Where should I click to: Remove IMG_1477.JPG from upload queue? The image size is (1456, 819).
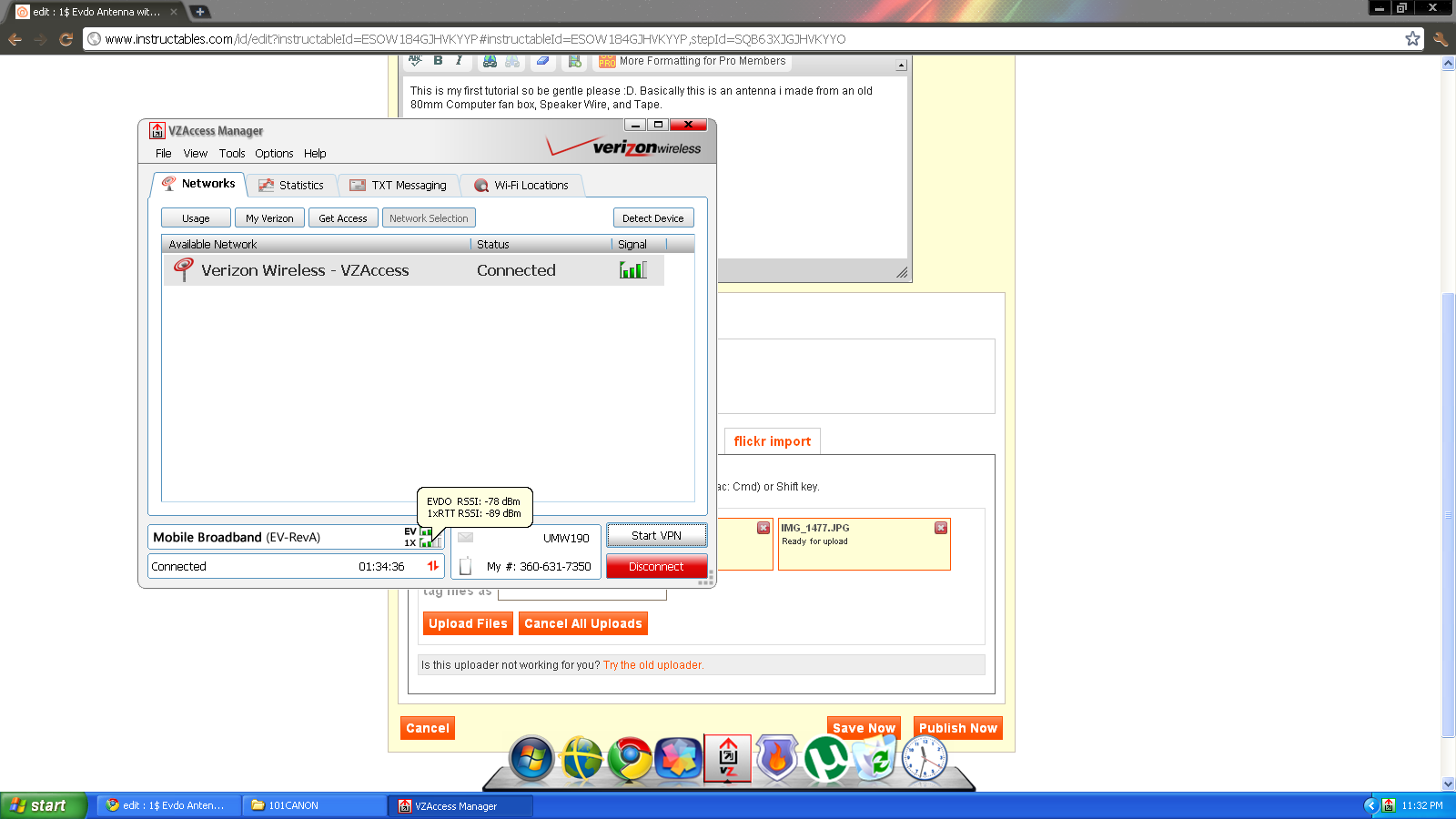coord(941,528)
